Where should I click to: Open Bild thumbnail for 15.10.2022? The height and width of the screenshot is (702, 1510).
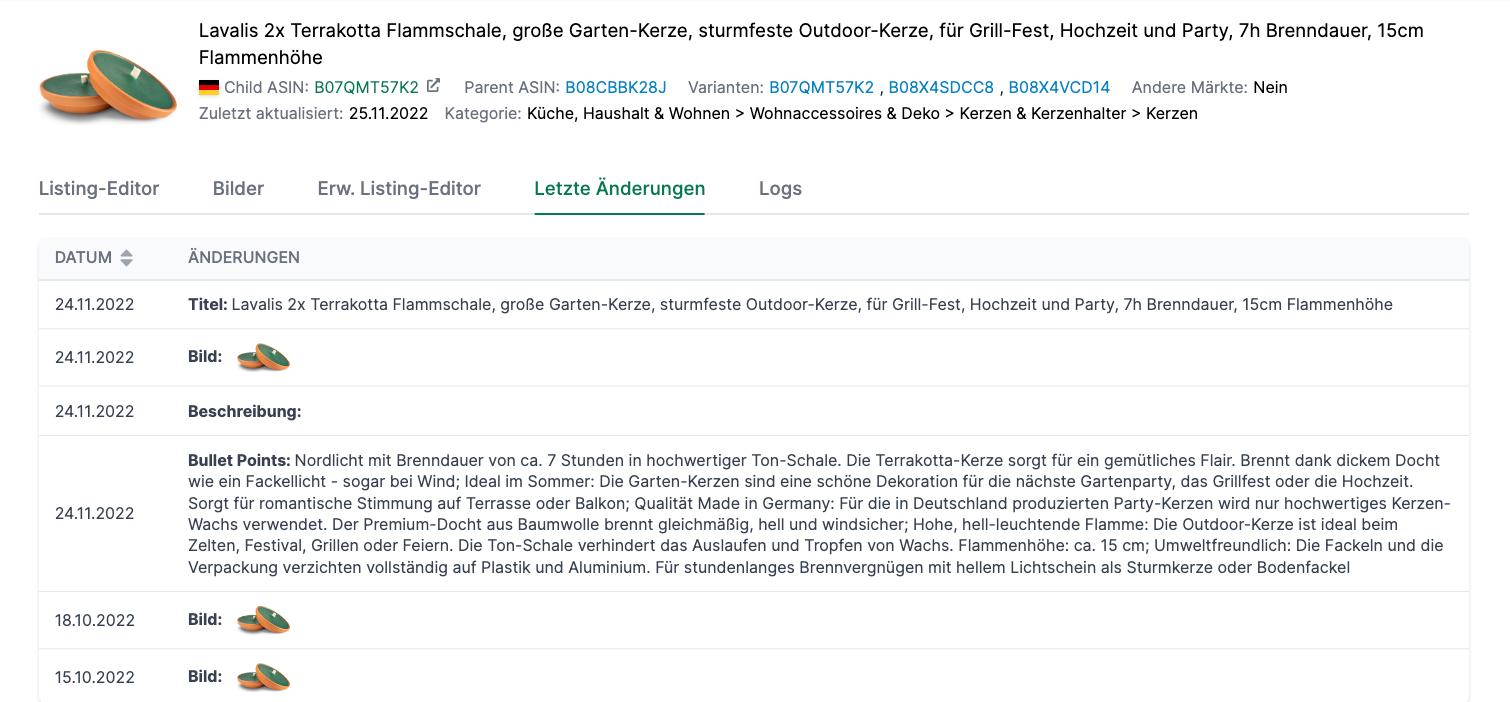[264, 677]
